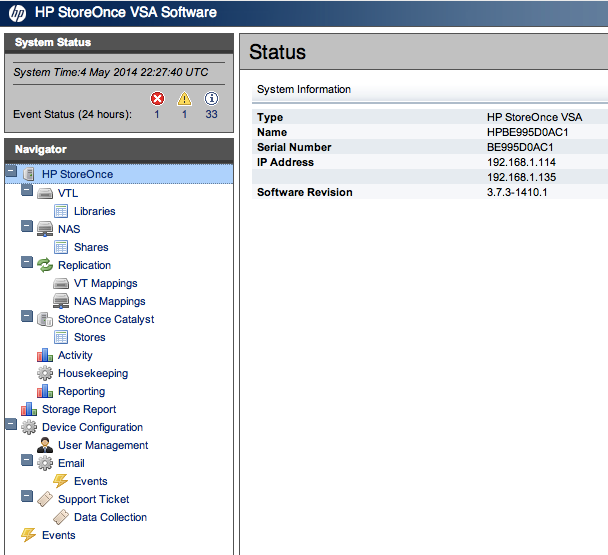Click the blue informational event icon
The height and width of the screenshot is (555, 608).
(x=211, y=99)
